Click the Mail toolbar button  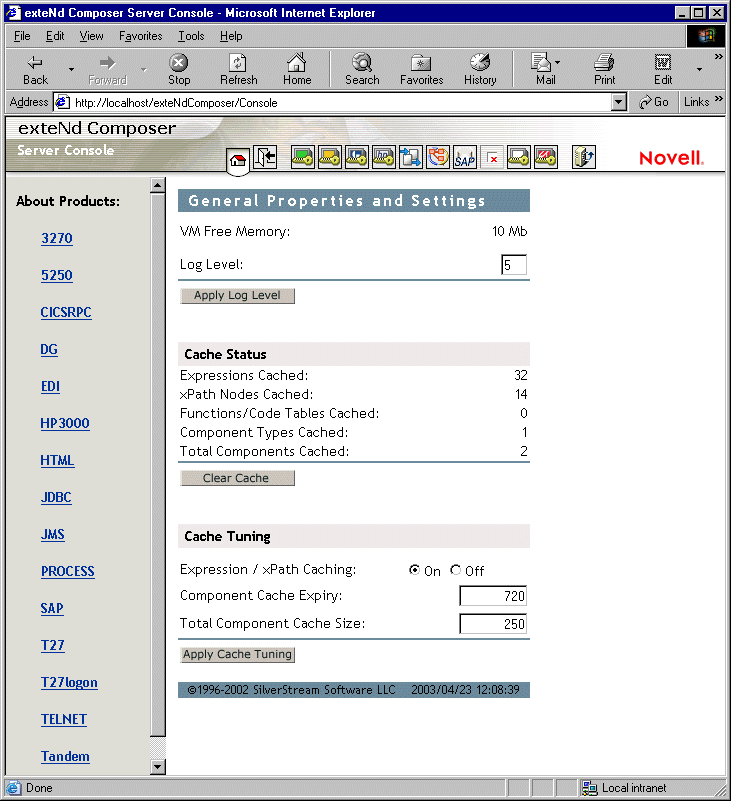click(x=541, y=69)
